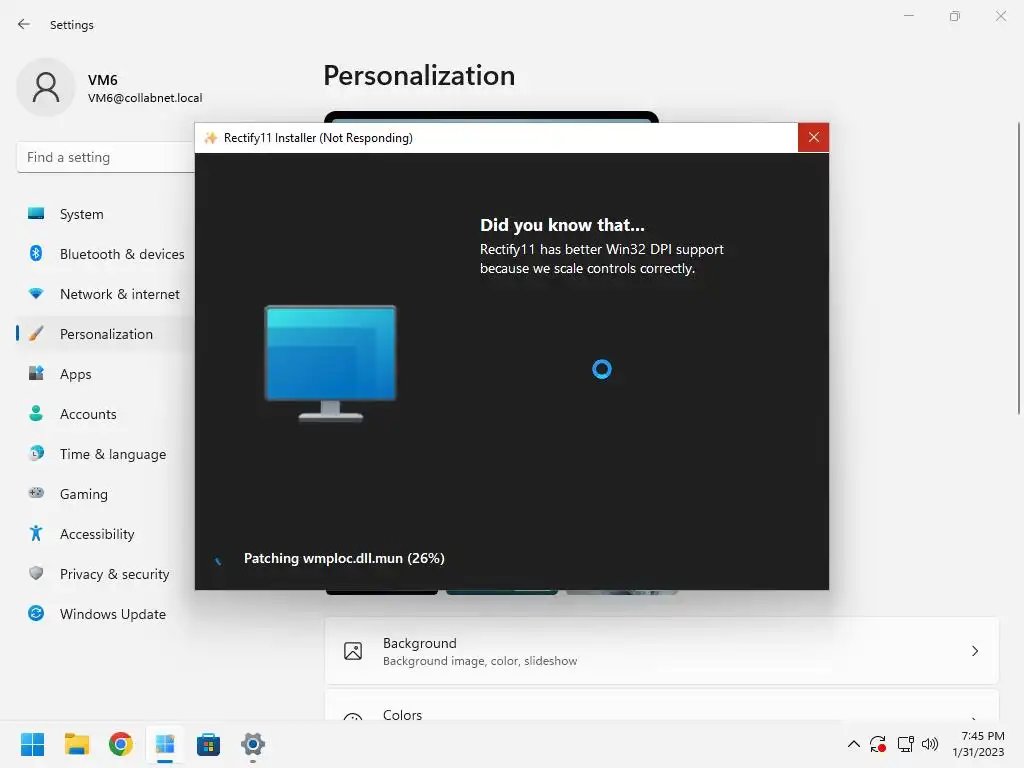Click the Apps icon in sidebar
The image size is (1024, 768).
(36, 374)
